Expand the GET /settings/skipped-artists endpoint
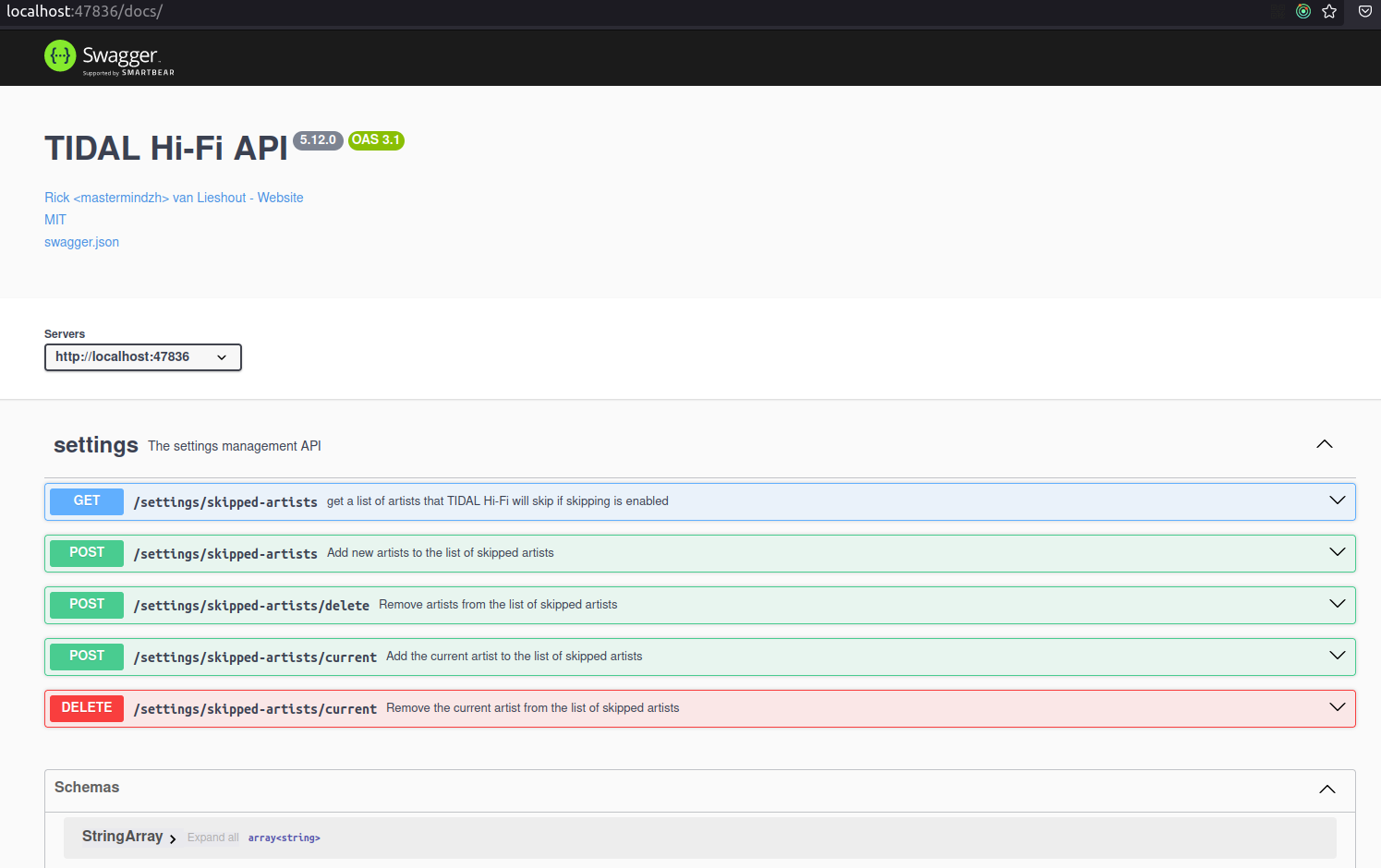 point(1337,500)
